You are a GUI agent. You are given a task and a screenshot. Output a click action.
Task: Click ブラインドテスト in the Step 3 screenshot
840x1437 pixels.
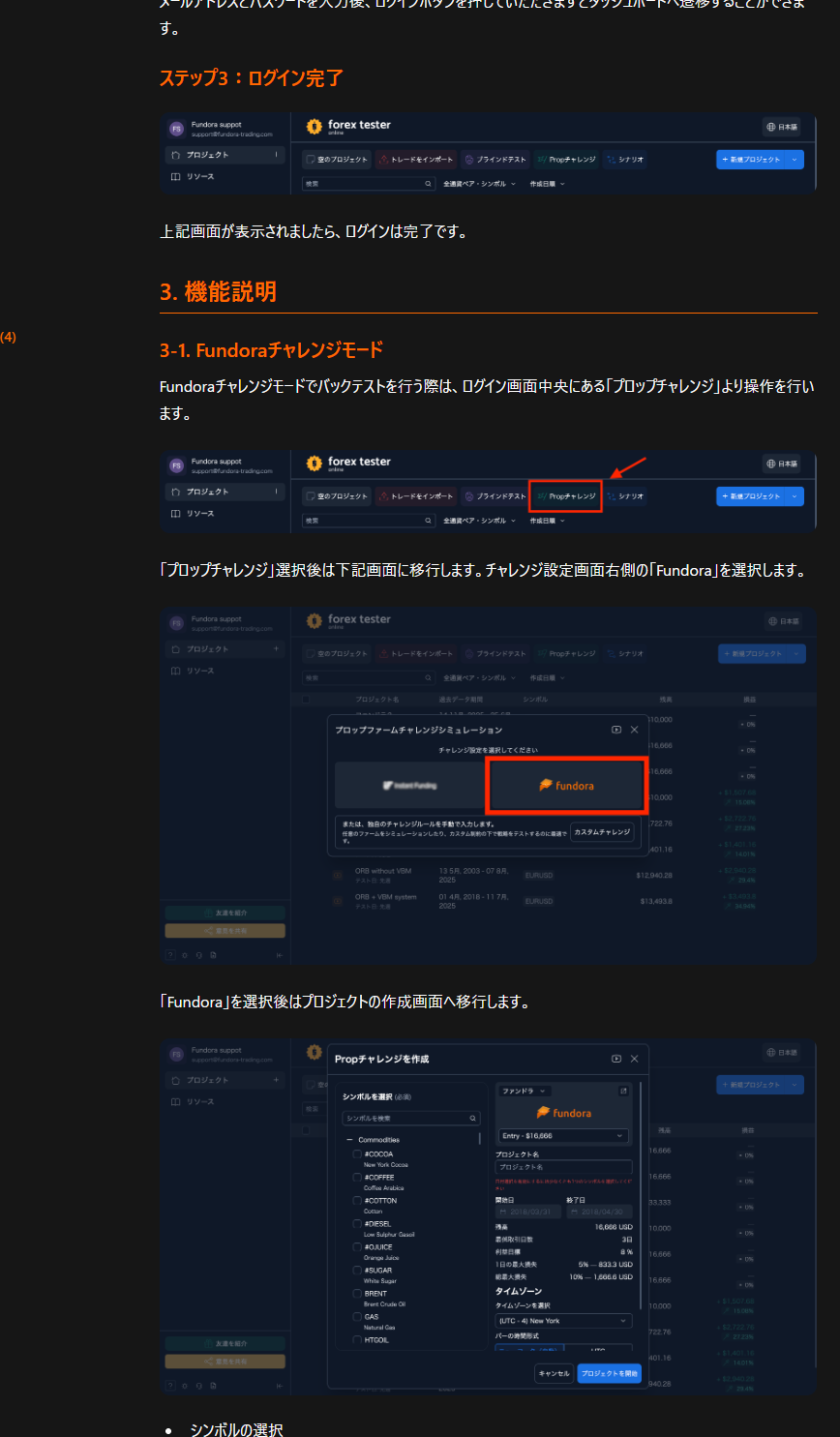(495, 160)
